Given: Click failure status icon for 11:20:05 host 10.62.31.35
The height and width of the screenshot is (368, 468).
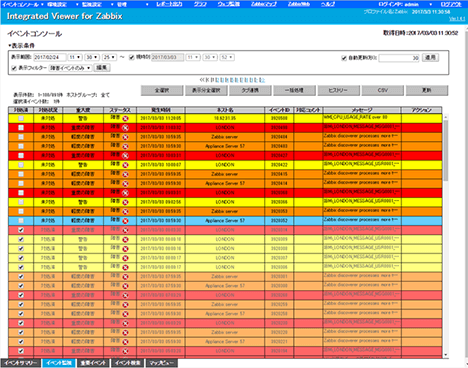Looking at the screenshot, I should click(125, 119).
